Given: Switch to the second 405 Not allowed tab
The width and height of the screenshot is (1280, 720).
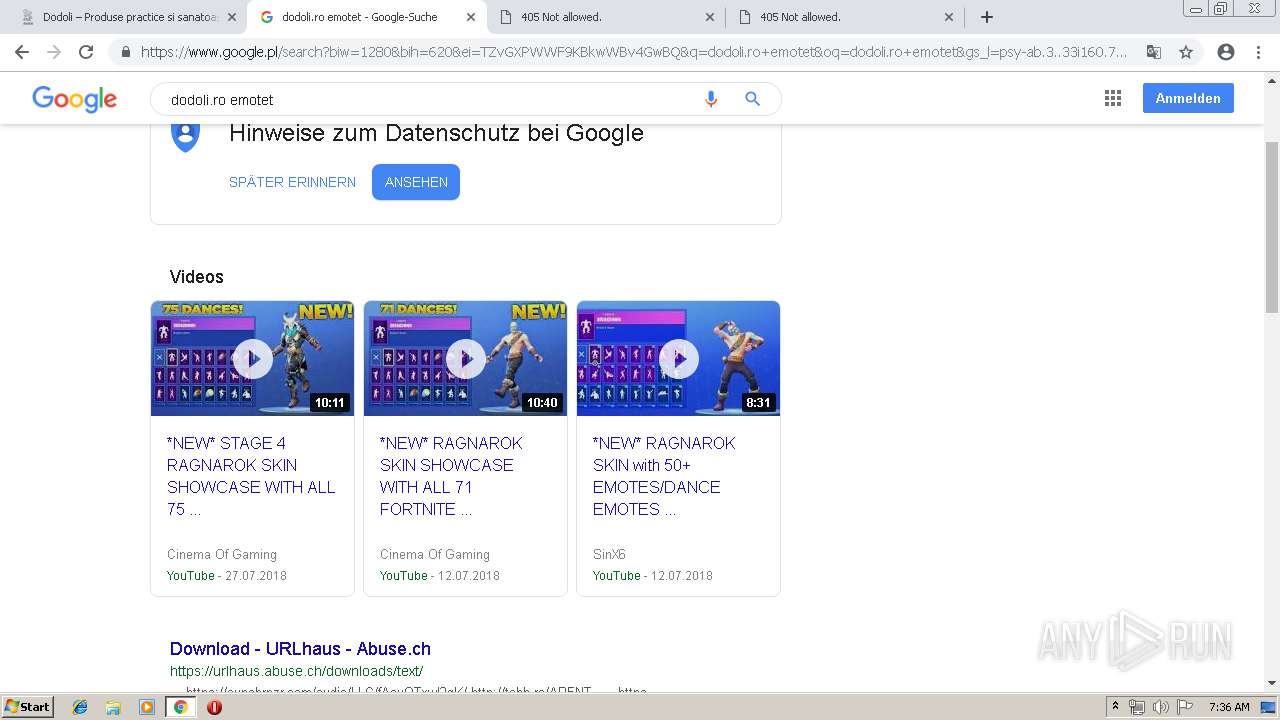Looking at the screenshot, I should tap(846, 17).
